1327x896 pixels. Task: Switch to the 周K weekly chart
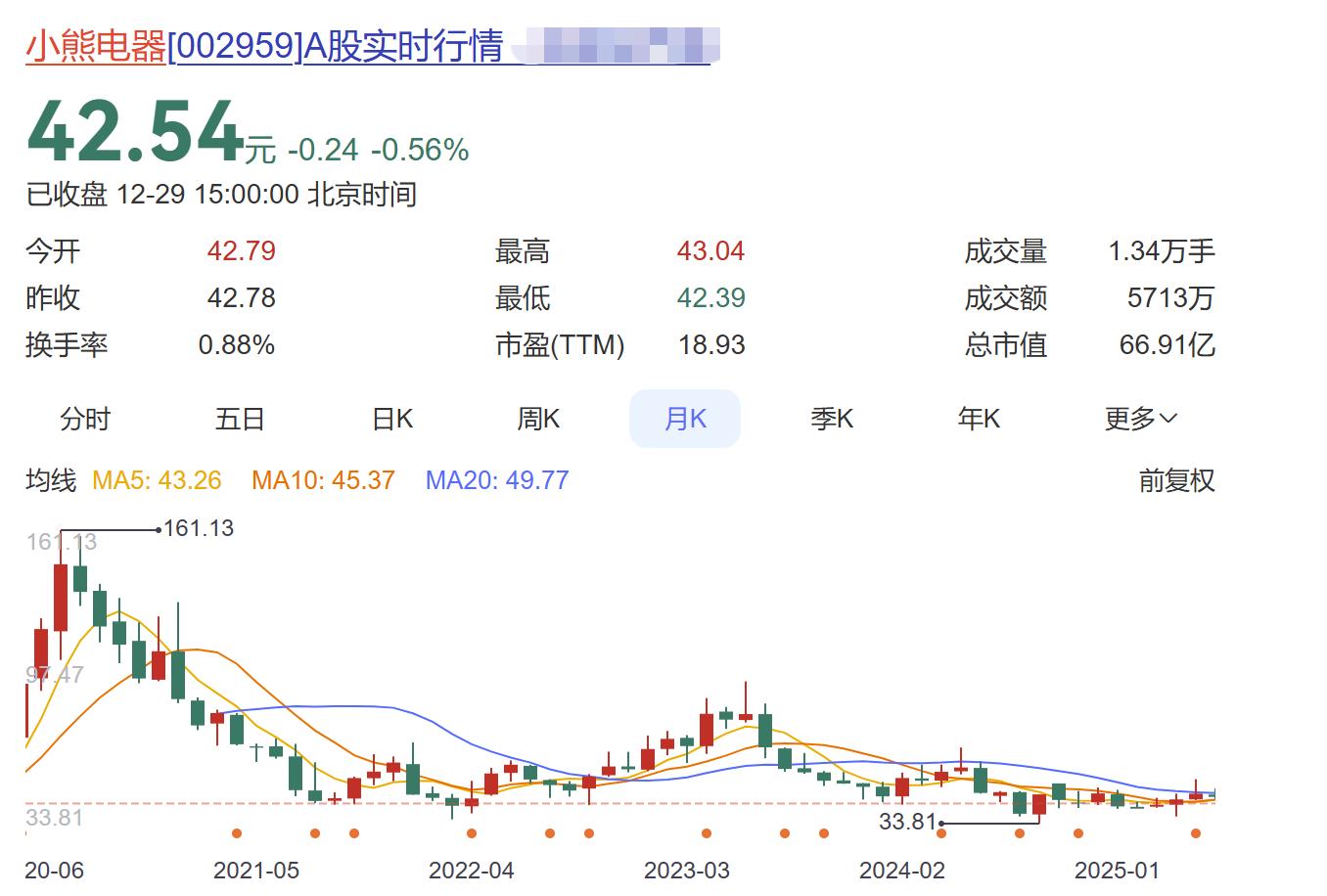click(x=538, y=419)
